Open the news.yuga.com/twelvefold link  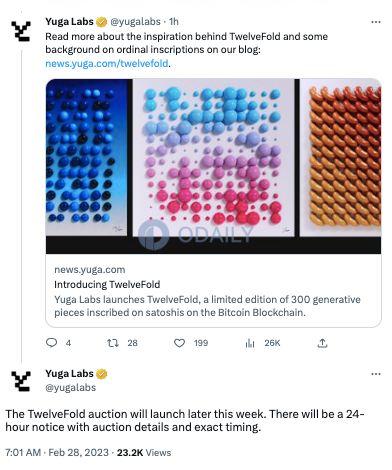pyautogui.click(x=107, y=63)
